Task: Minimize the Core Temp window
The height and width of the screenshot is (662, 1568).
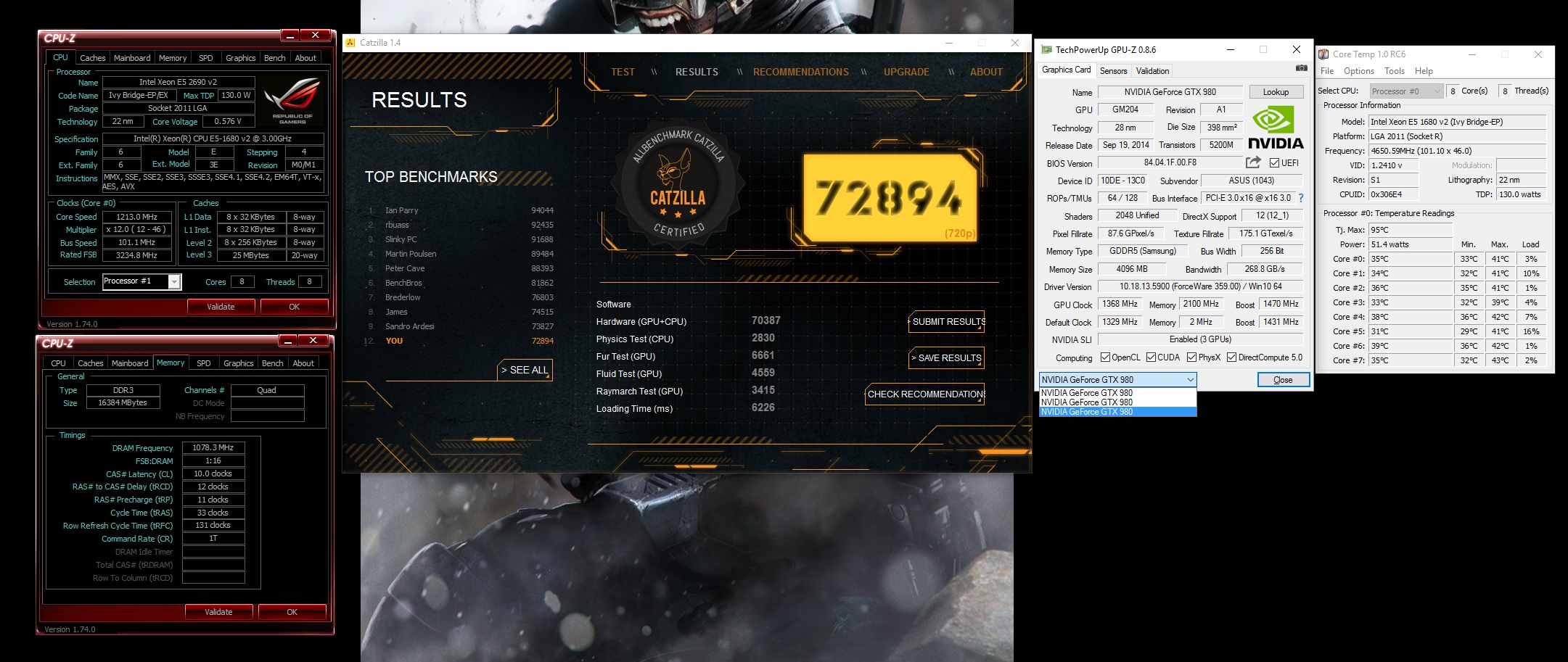Action: (x=1472, y=54)
